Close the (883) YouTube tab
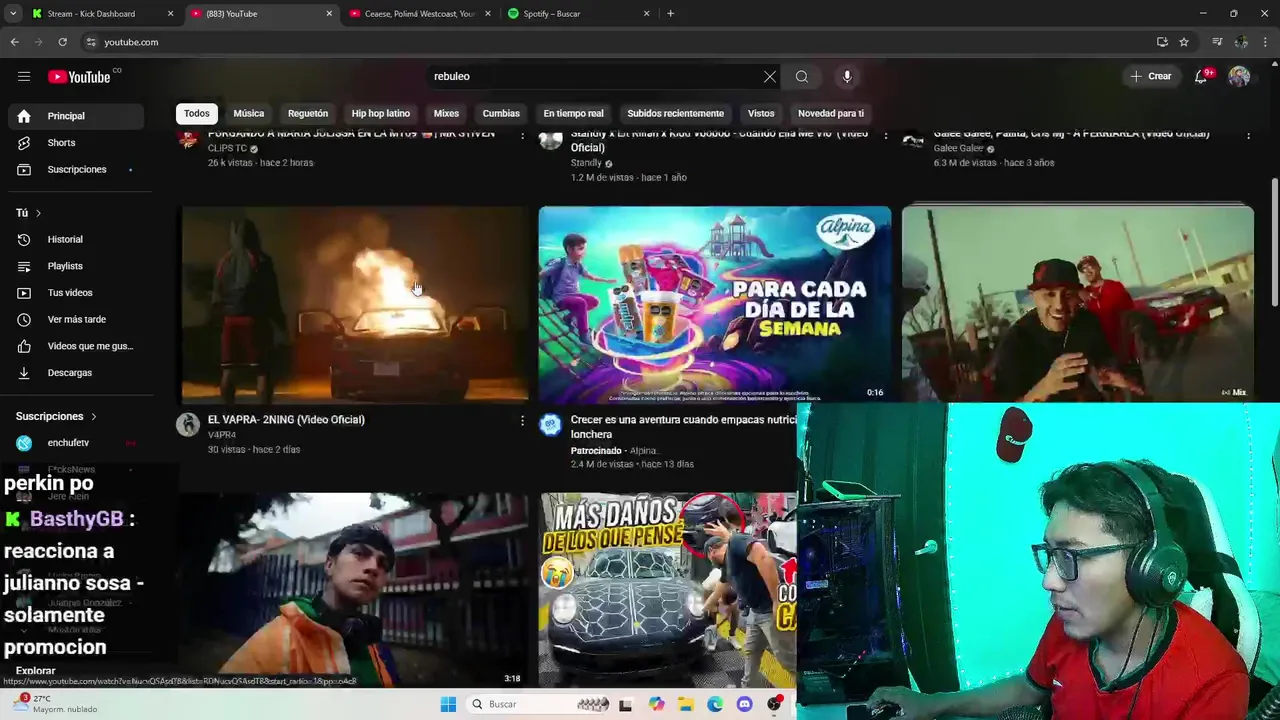The width and height of the screenshot is (1280, 720). [x=329, y=14]
